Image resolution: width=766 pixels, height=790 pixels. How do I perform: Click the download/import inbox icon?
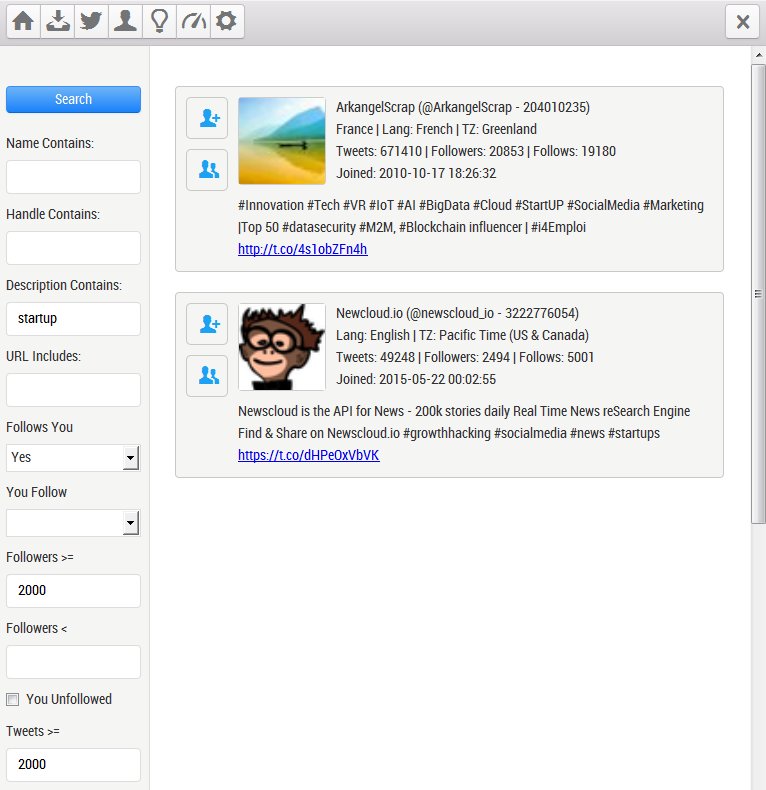(57, 22)
